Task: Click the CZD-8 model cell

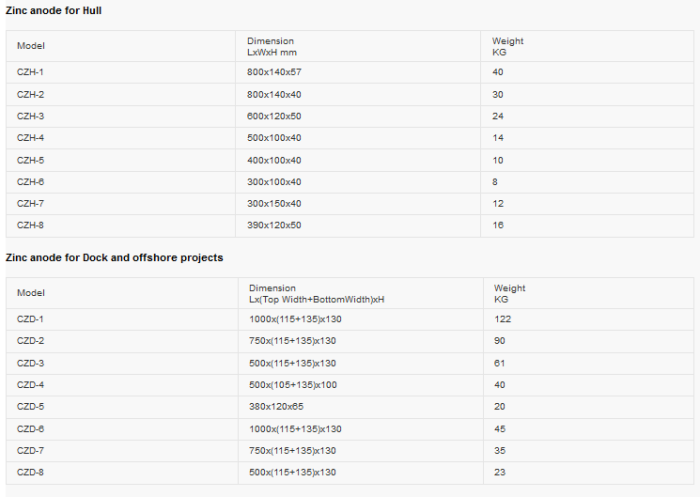Action: point(31,473)
